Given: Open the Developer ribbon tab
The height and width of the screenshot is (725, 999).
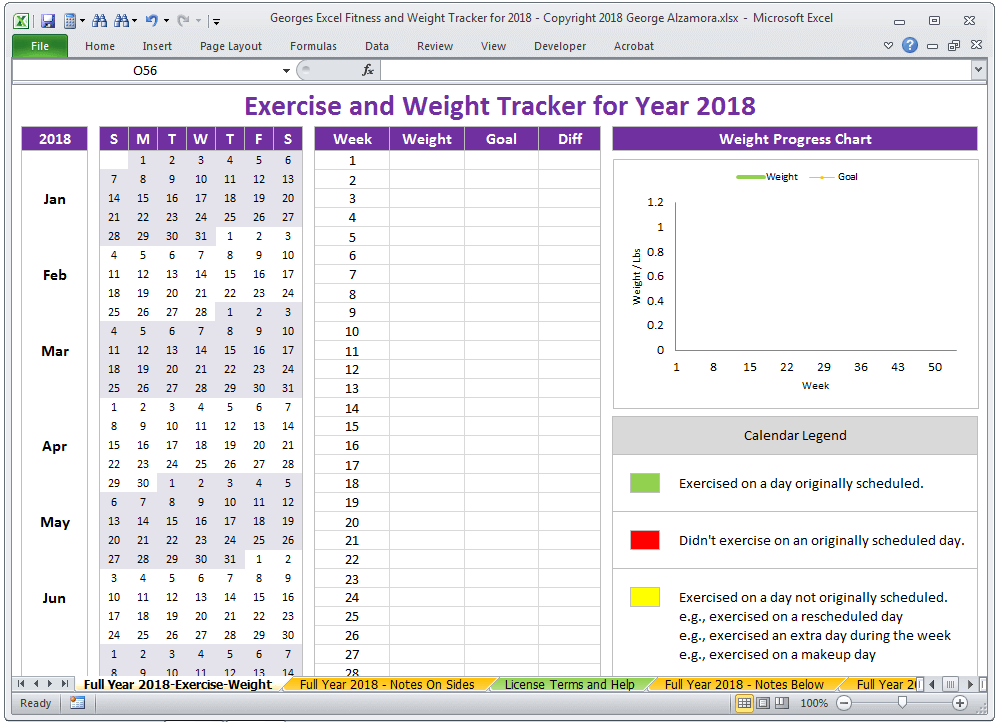Looking at the screenshot, I should tap(559, 46).
